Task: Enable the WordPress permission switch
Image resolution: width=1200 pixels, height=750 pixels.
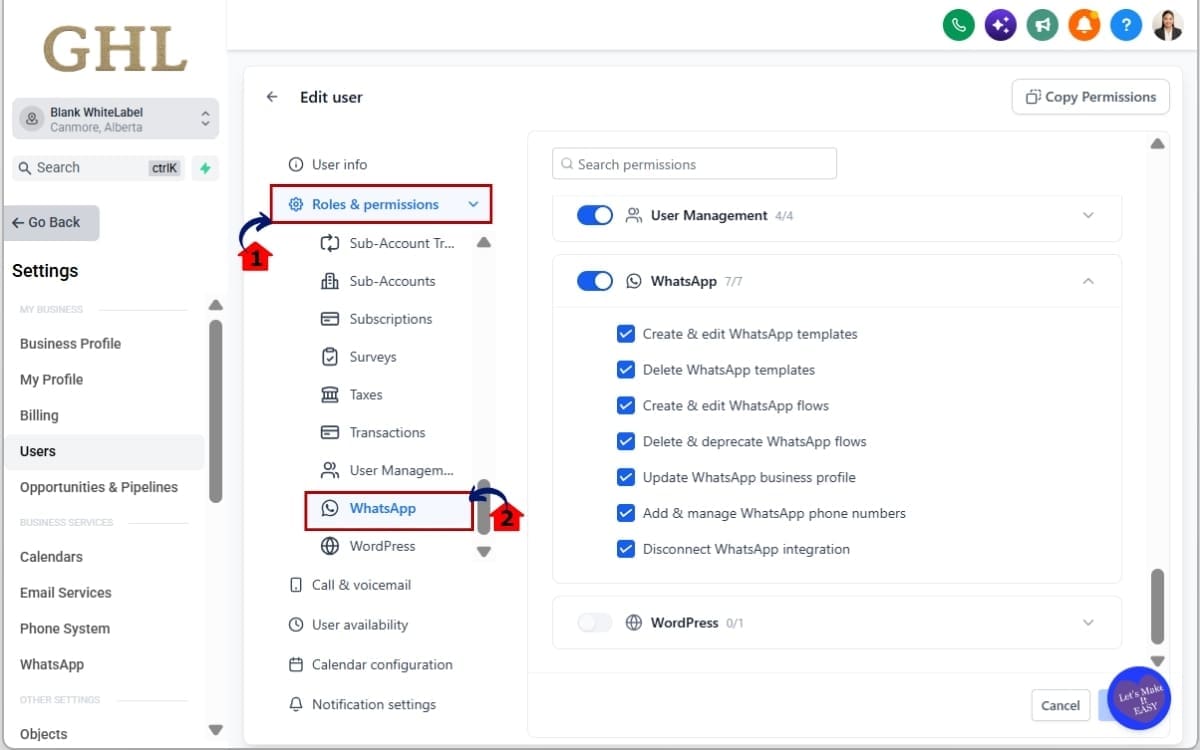Action: pyautogui.click(x=595, y=622)
